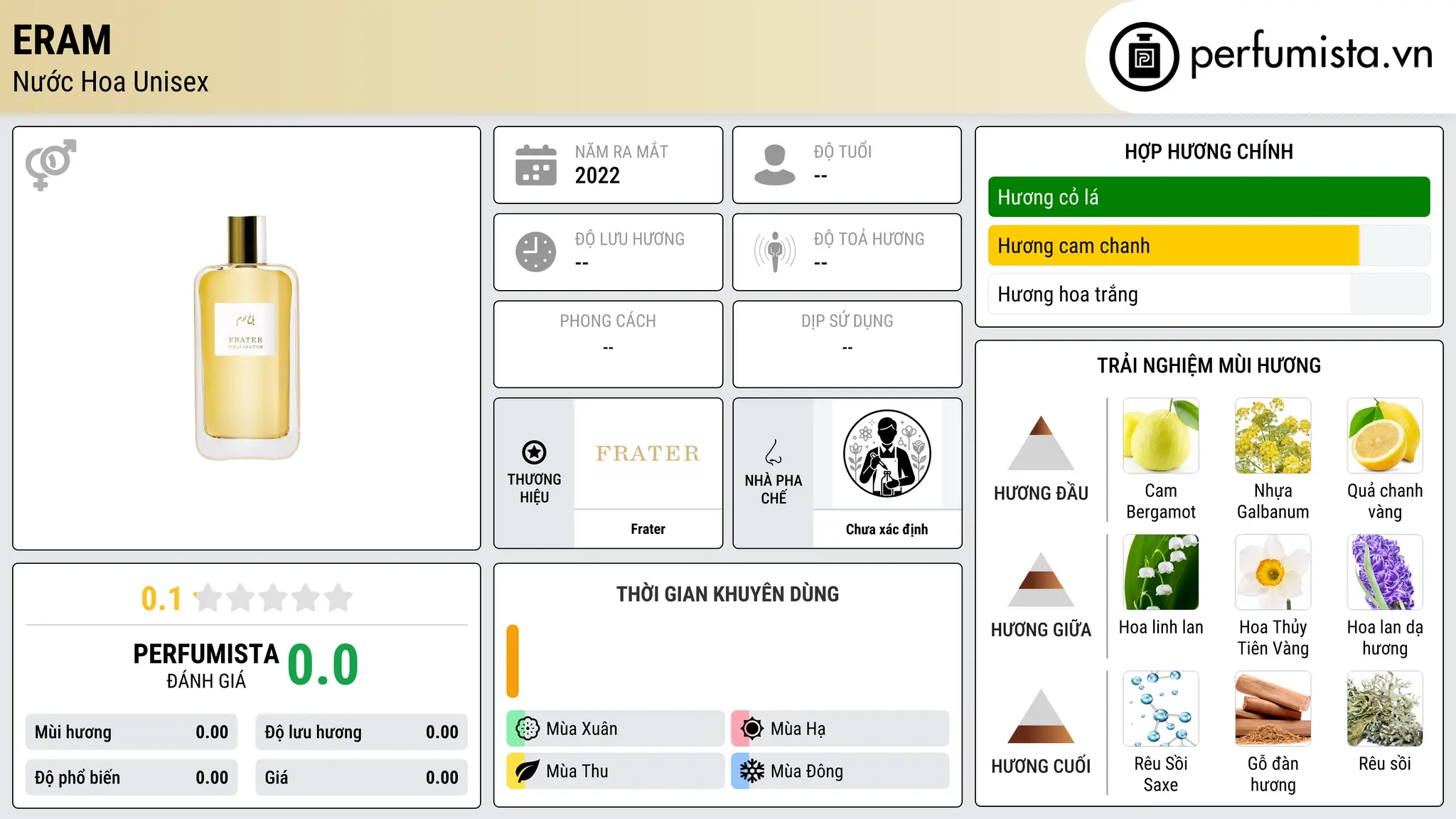Select the Hương cam chanh accord bar

(1209, 246)
